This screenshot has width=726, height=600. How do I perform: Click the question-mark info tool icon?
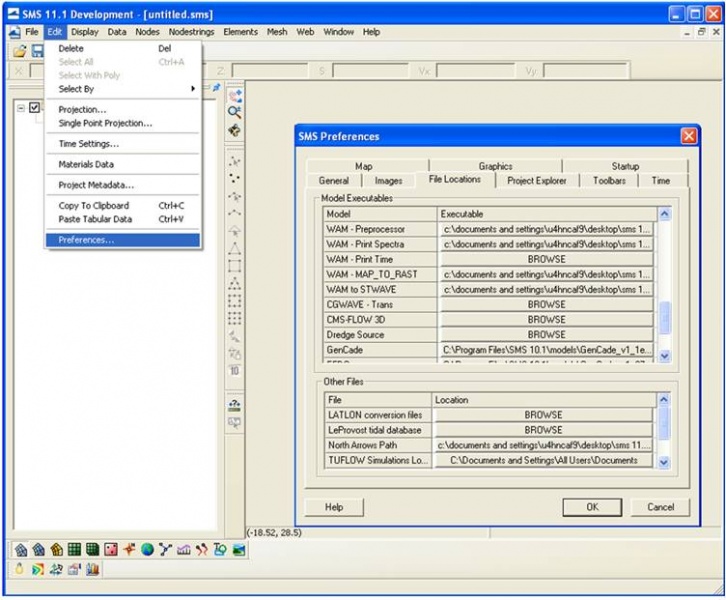point(235,405)
